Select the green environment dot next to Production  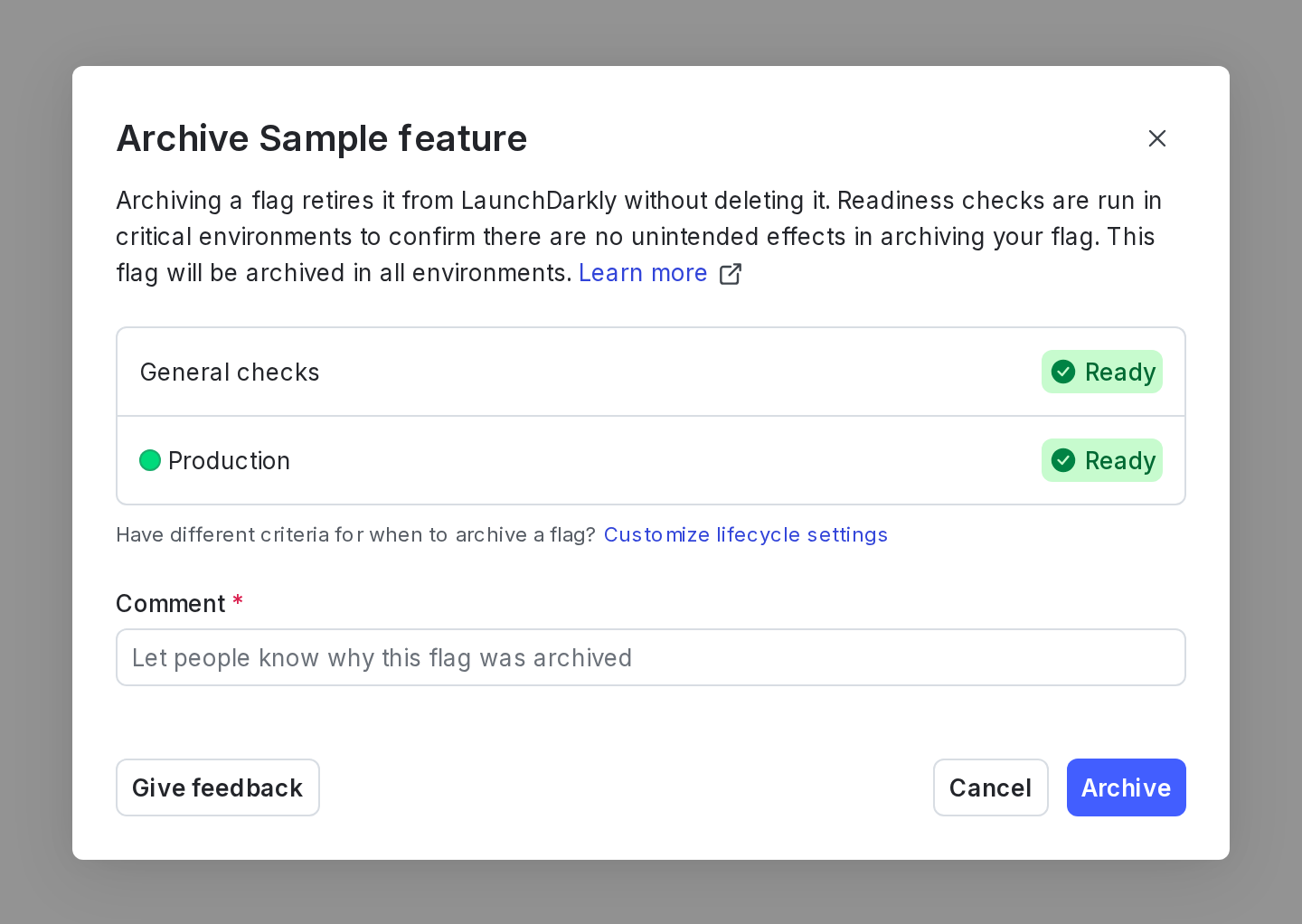150,460
